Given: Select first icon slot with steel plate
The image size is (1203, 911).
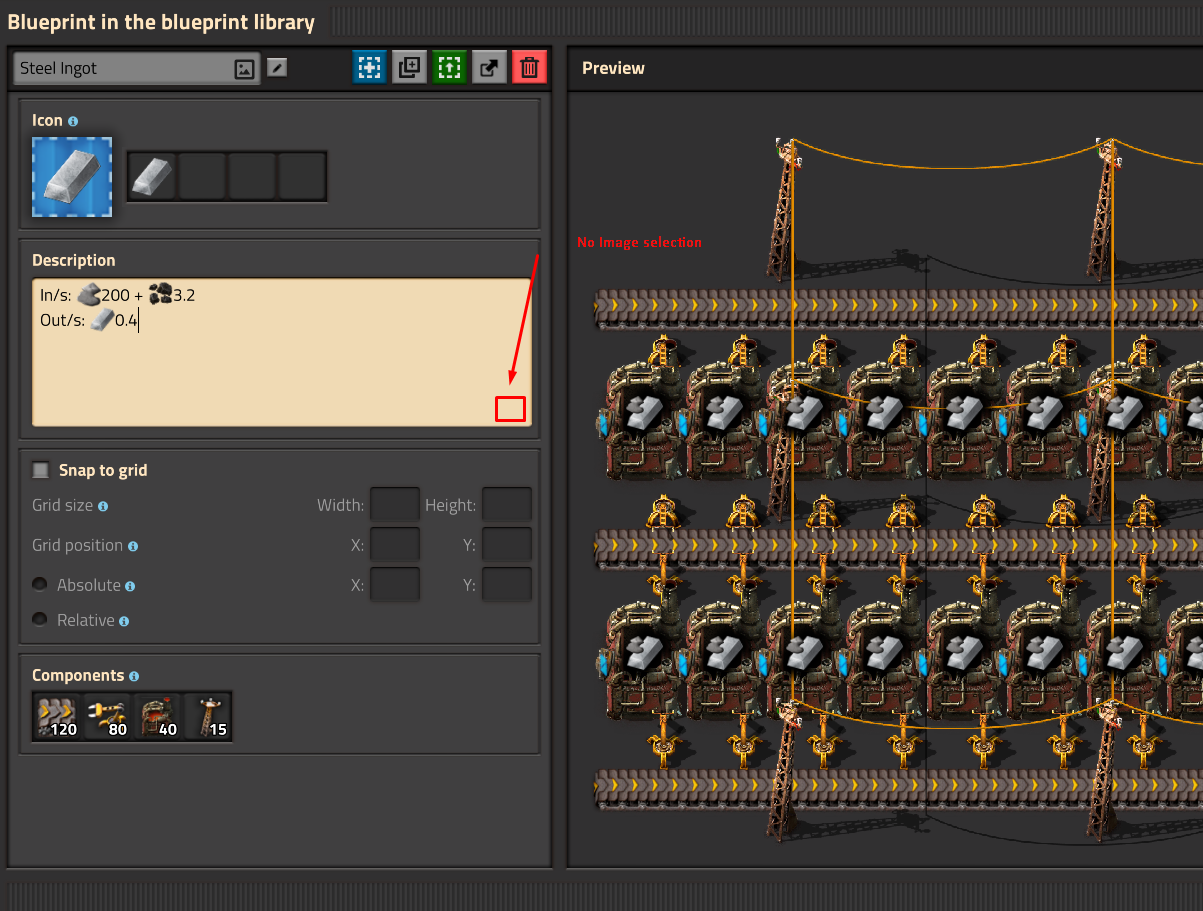Looking at the screenshot, I should pos(152,176).
